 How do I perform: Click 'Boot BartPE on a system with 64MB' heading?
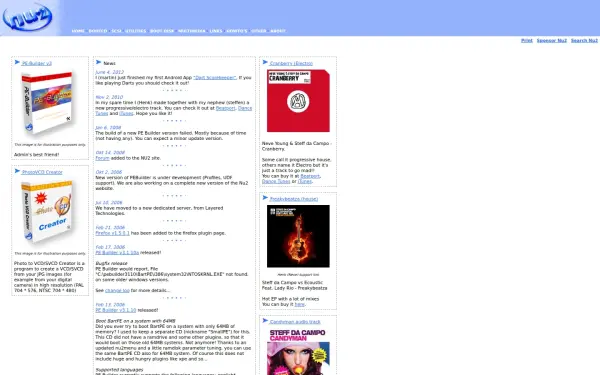135,321
